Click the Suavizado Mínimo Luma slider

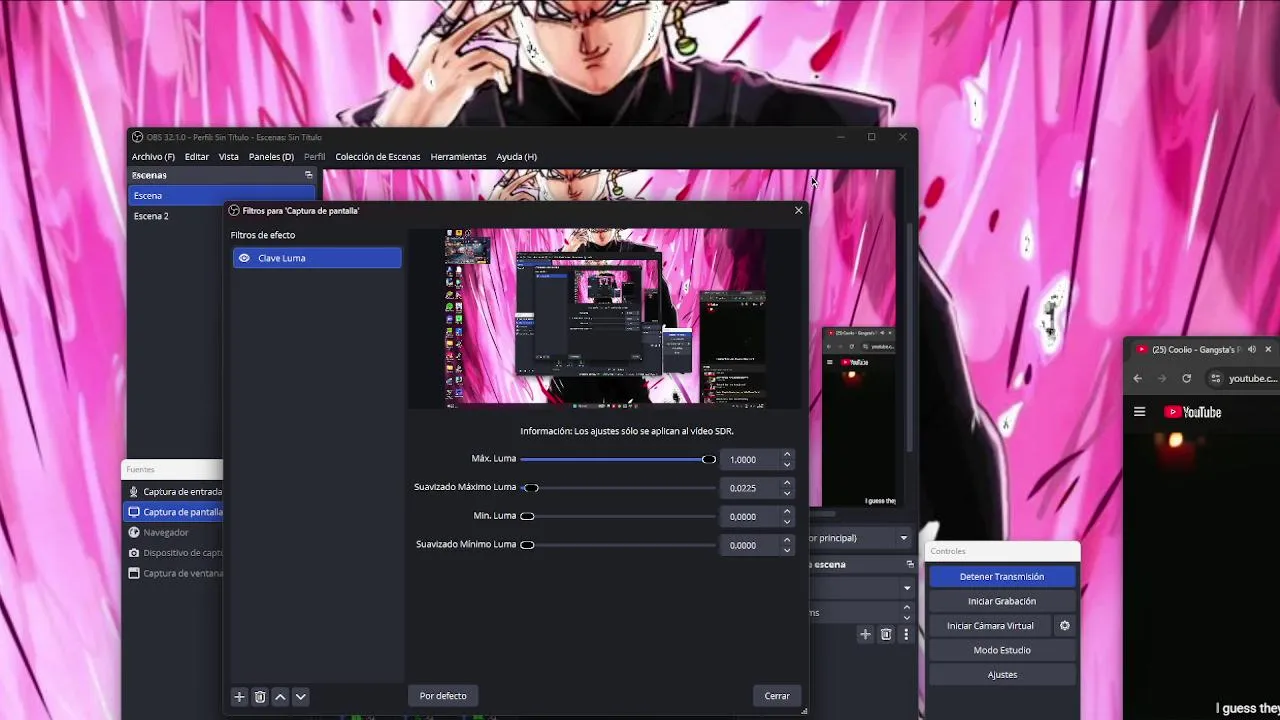coord(618,545)
